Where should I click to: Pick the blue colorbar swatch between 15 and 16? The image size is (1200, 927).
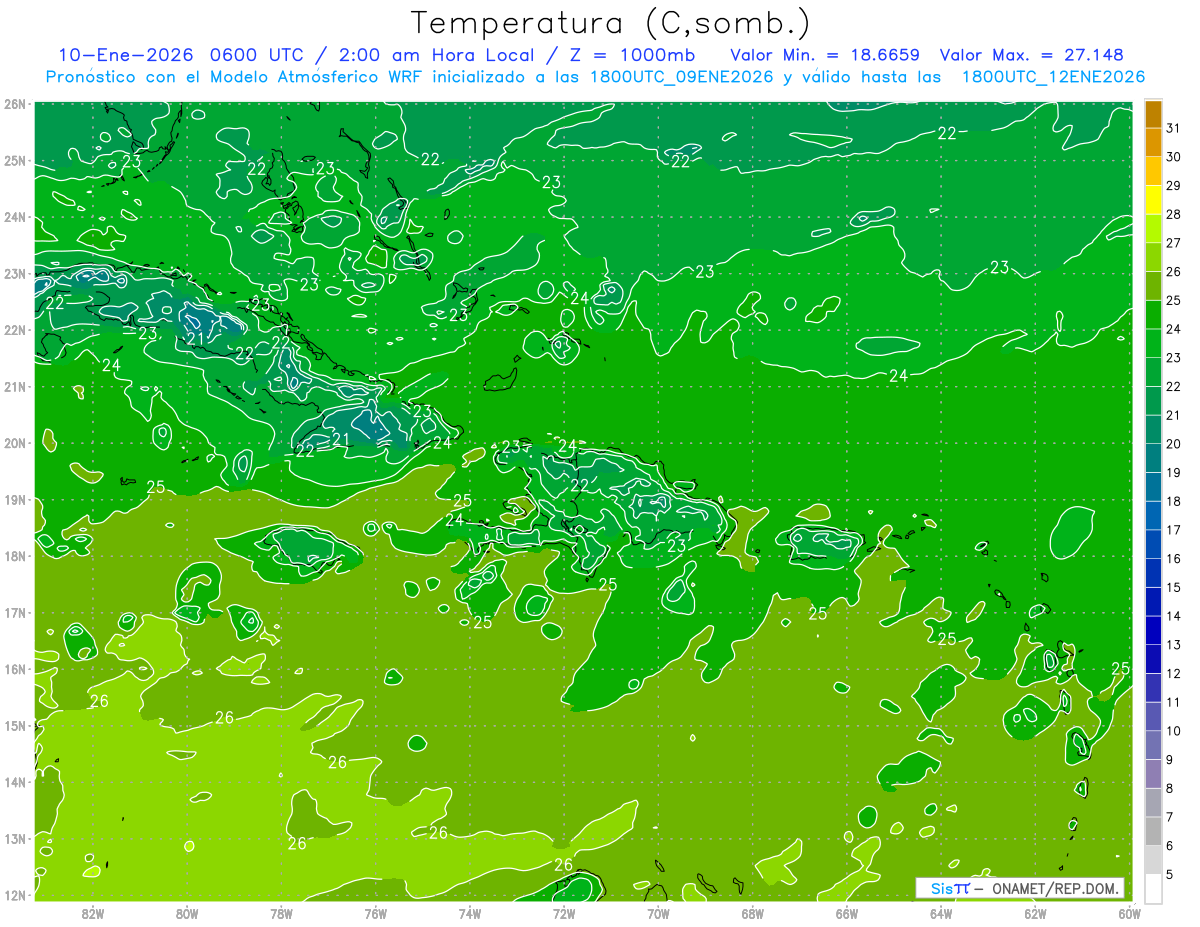coord(1153,573)
